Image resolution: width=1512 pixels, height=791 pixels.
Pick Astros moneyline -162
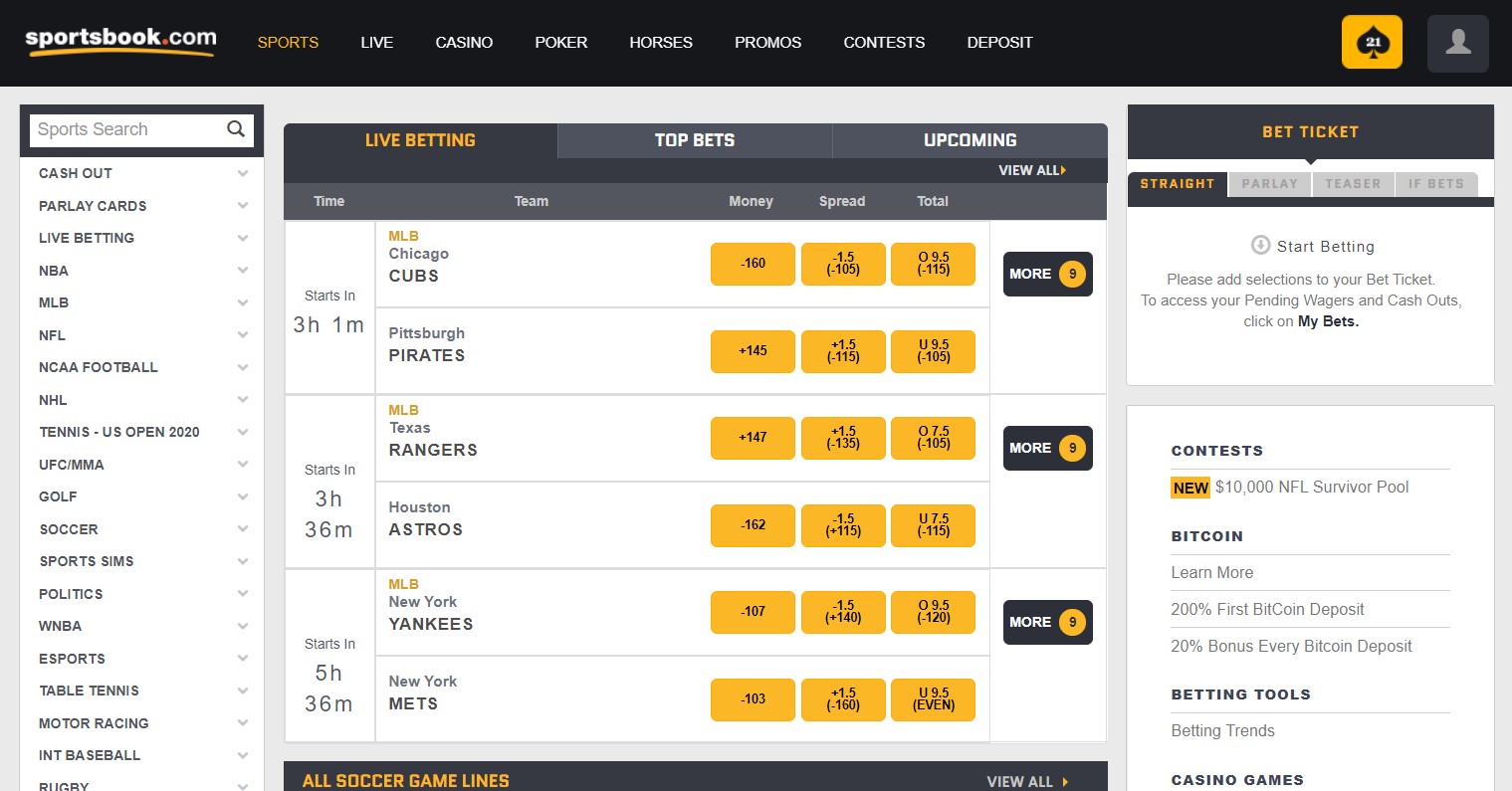click(x=753, y=525)
